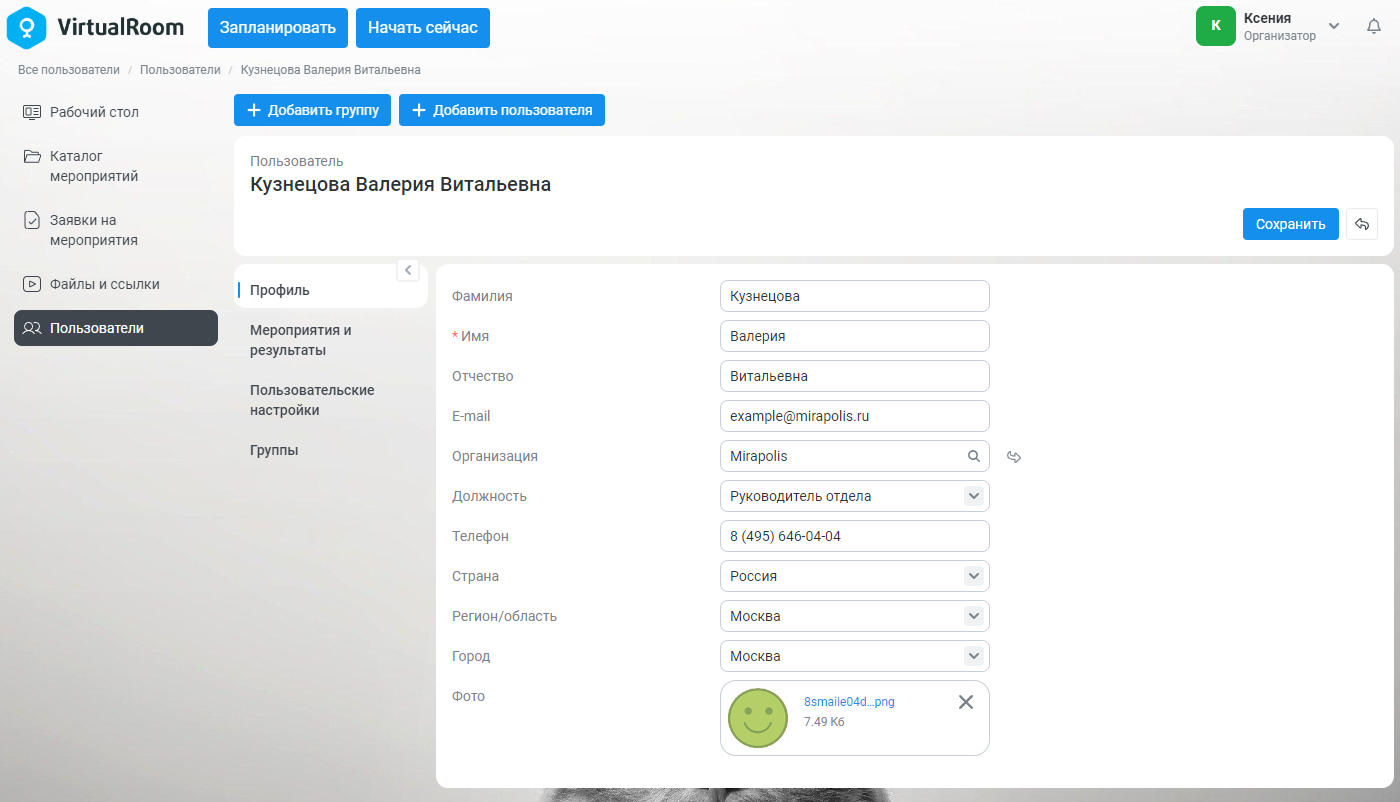Click the Пользователи sidebar icon
This screenshot has height=802, width=1400.
coord(32,328)
